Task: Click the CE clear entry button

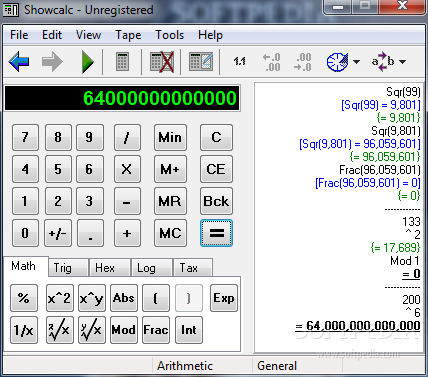Action: coord(216,169)
